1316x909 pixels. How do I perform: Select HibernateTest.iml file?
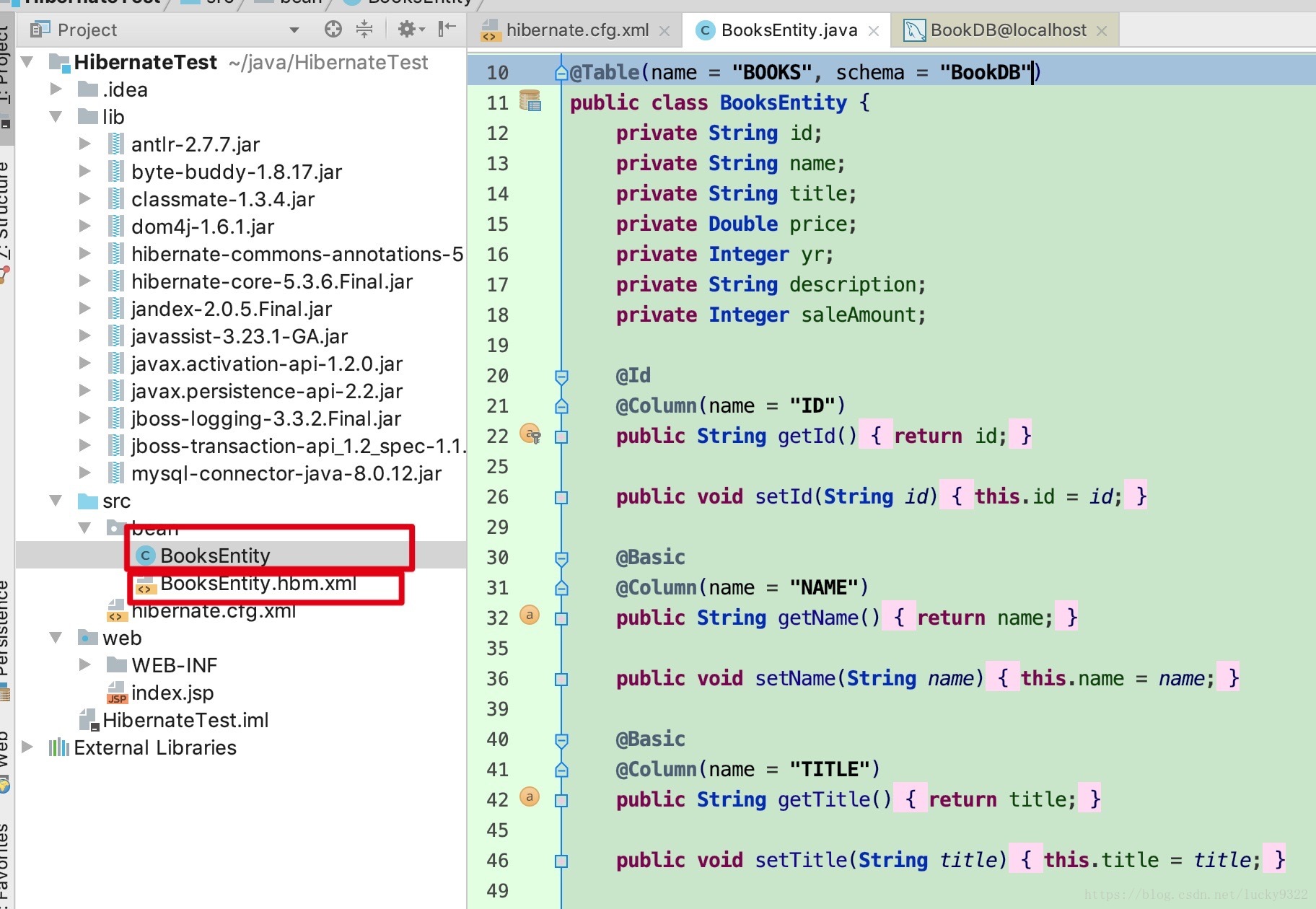click(185, 720)
